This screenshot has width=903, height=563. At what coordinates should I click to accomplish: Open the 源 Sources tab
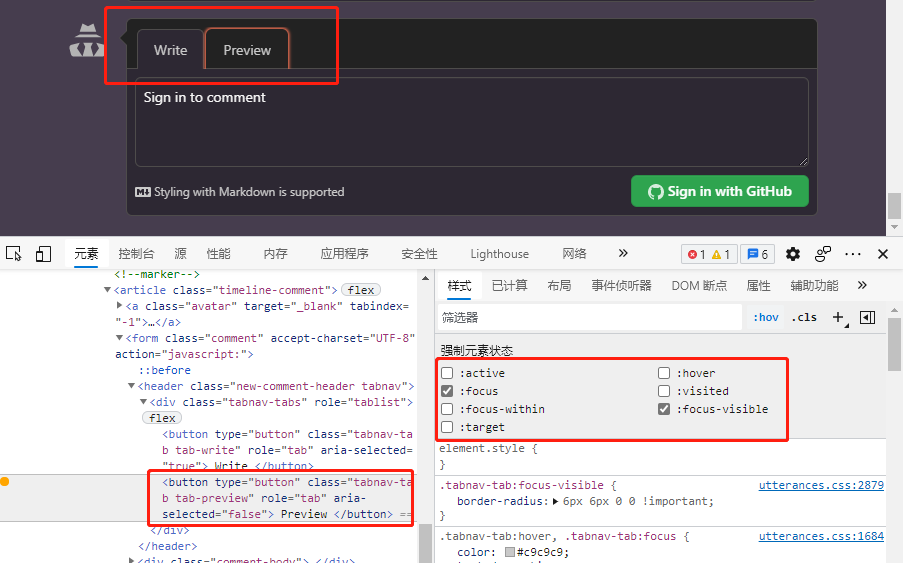[x=181, y=254]
